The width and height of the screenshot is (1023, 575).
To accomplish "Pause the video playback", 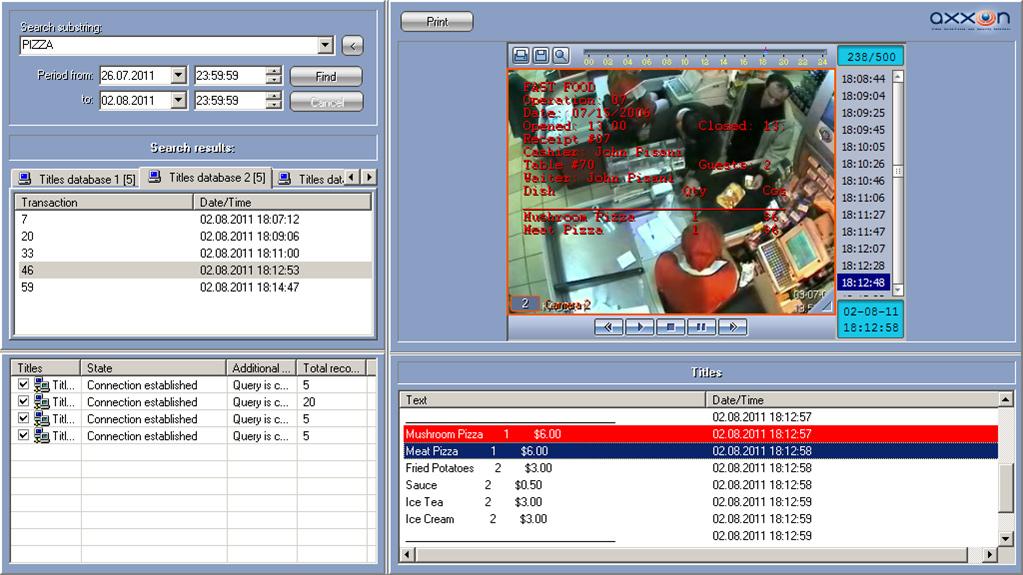I will (702, 327).
